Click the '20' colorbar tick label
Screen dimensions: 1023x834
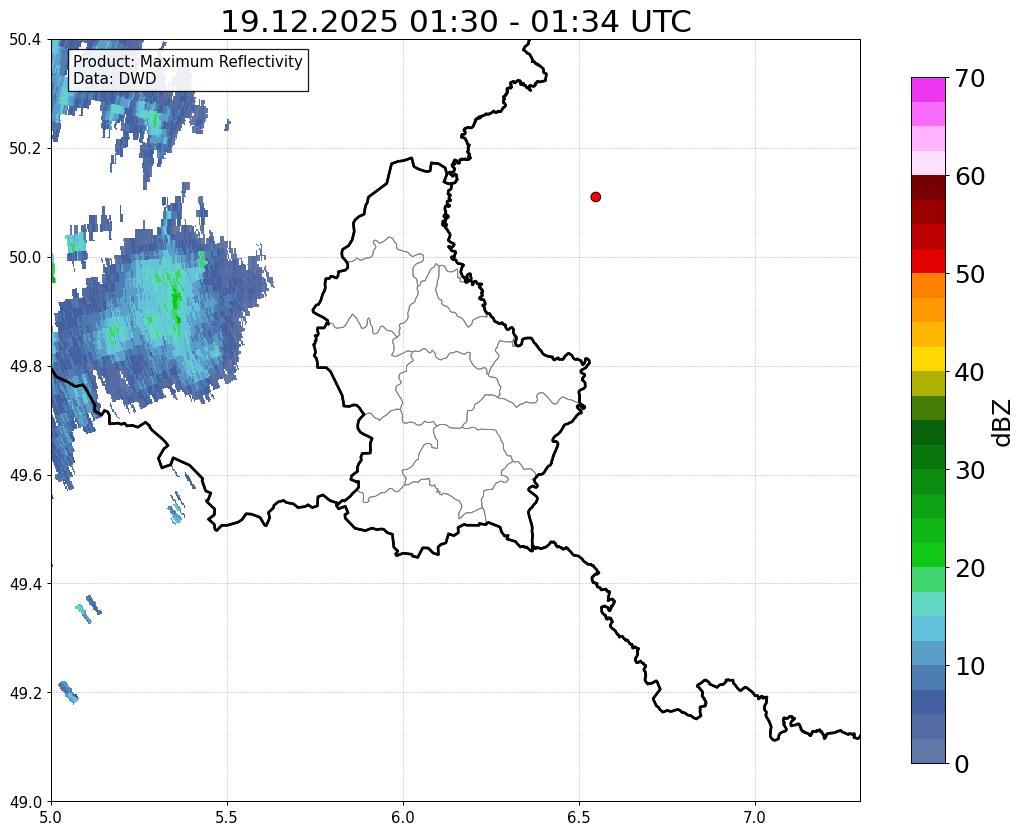970,568
